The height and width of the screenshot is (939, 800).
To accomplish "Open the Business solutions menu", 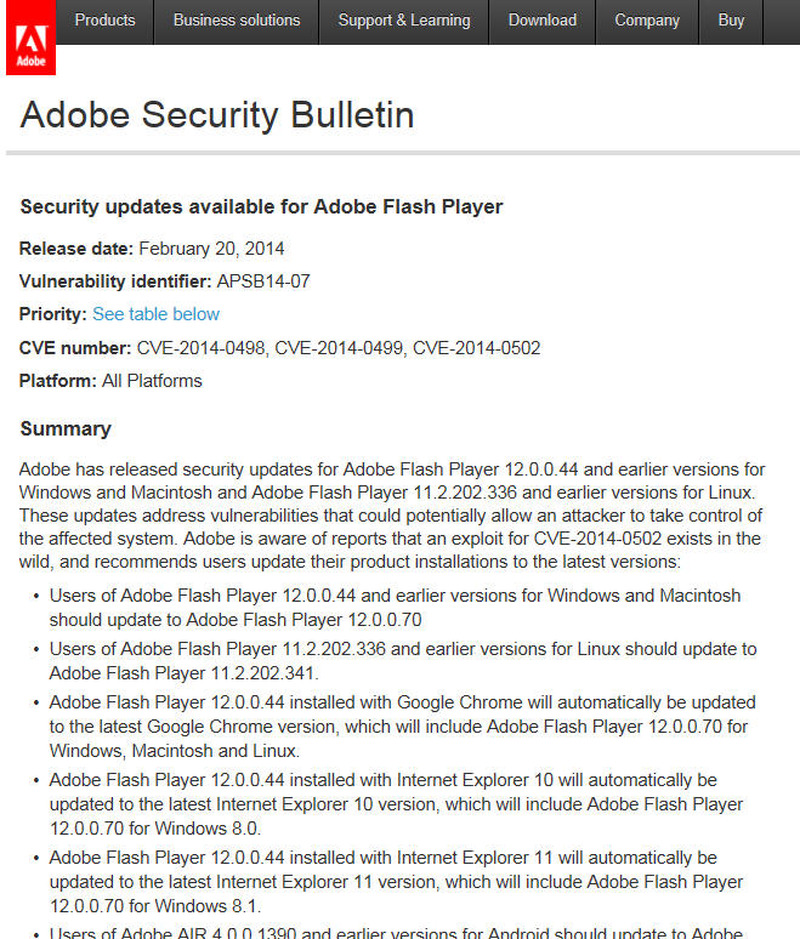I will pyautogui.click(x=236, y=20).
